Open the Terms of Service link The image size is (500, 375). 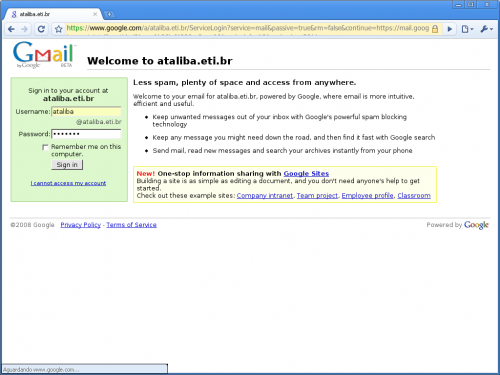coord(131,225)
